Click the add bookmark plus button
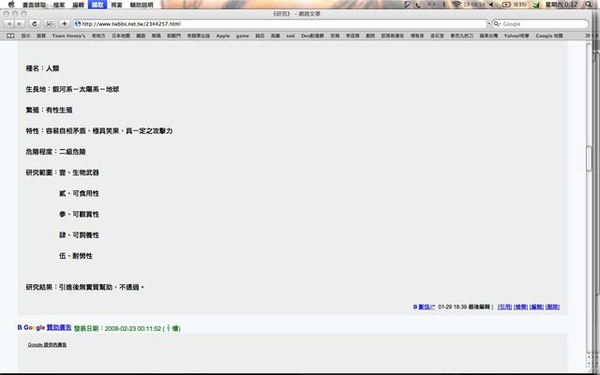This screenshot has height=375, width=600. [x=64, y=24]
